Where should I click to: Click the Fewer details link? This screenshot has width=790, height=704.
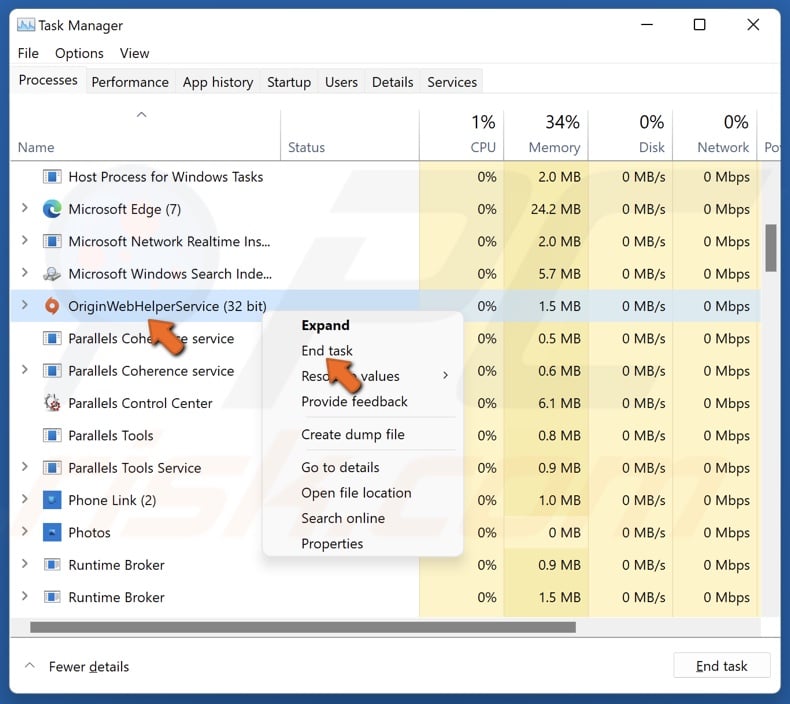click(x=89, y=666)
